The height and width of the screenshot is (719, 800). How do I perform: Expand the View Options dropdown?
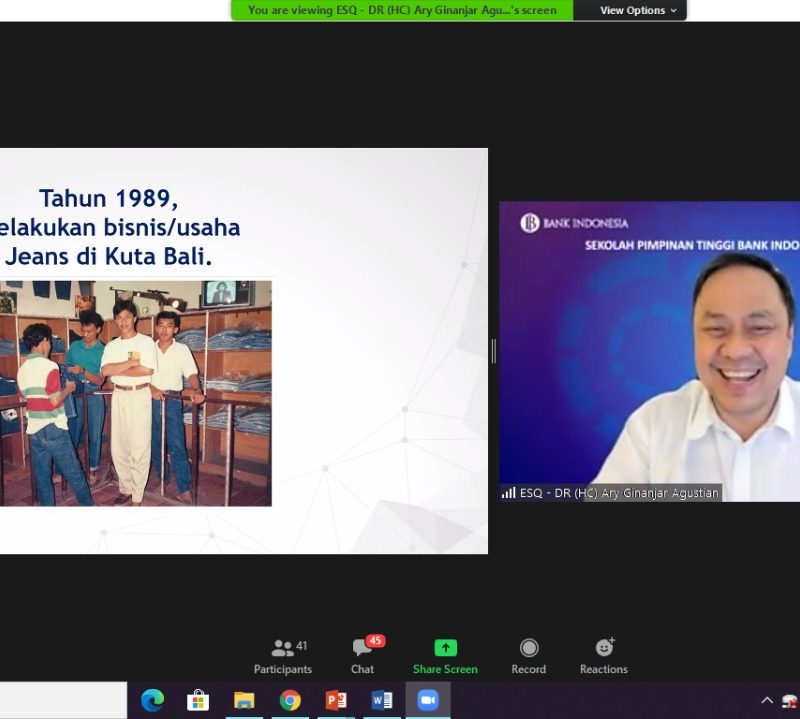[x=637, y=10]
